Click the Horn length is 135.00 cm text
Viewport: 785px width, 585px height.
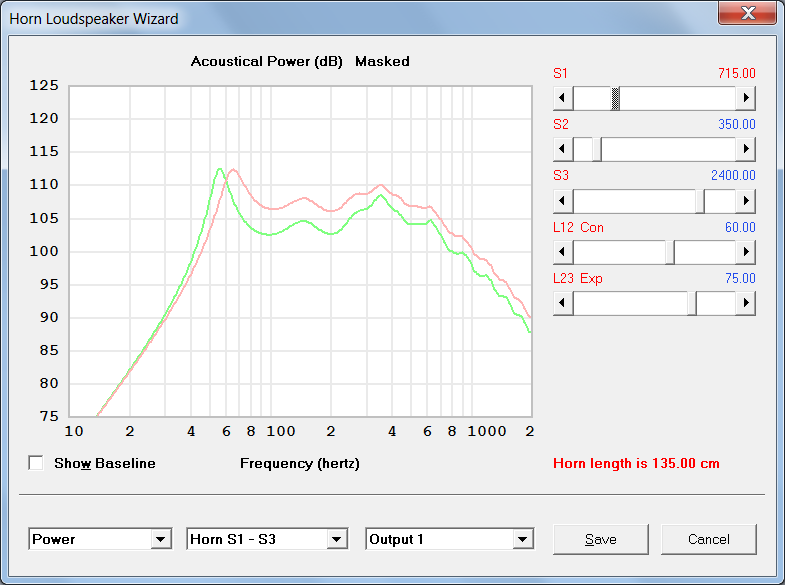click(636, 463)
